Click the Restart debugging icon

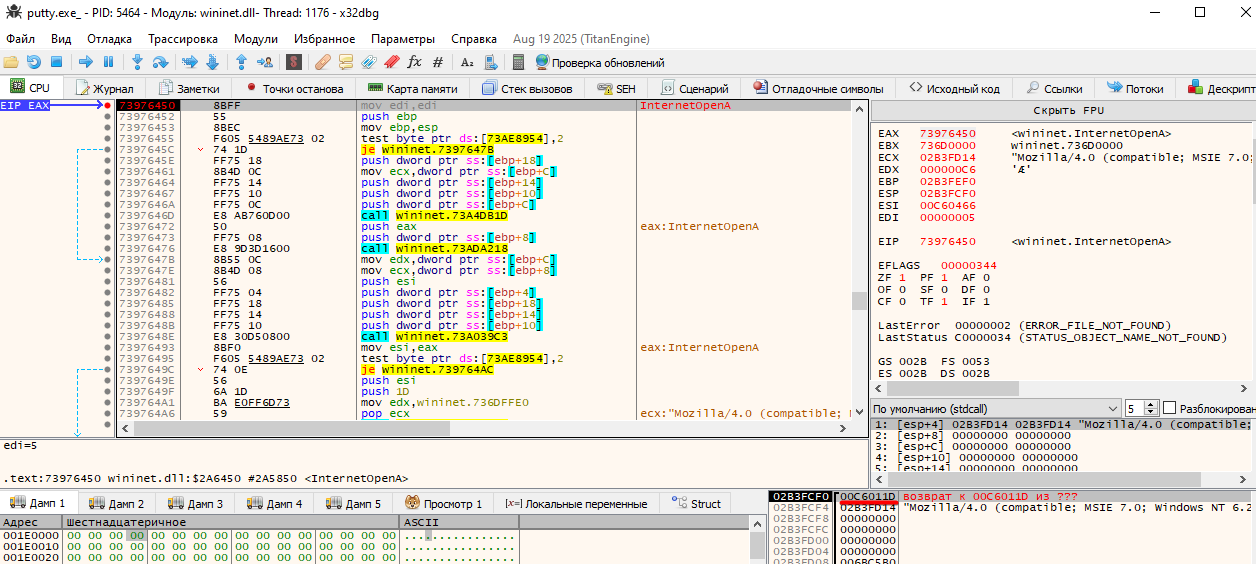(35, 62)
